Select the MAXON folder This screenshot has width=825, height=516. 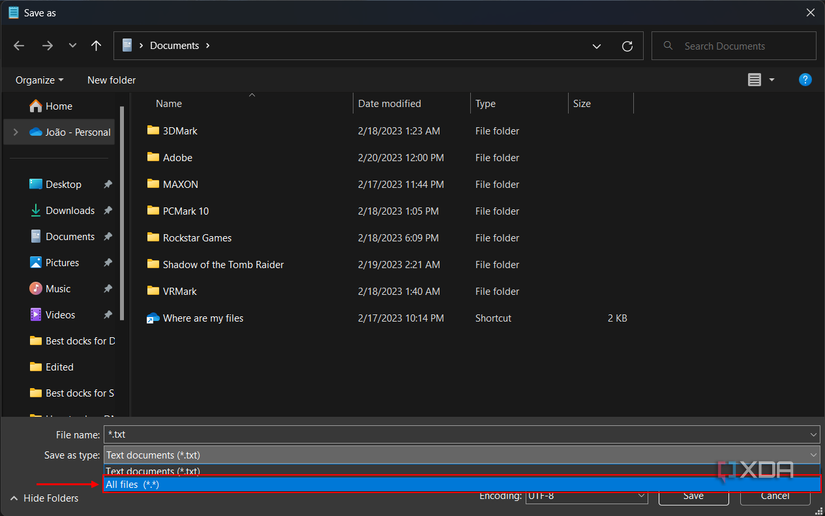(x=180, y=185)
